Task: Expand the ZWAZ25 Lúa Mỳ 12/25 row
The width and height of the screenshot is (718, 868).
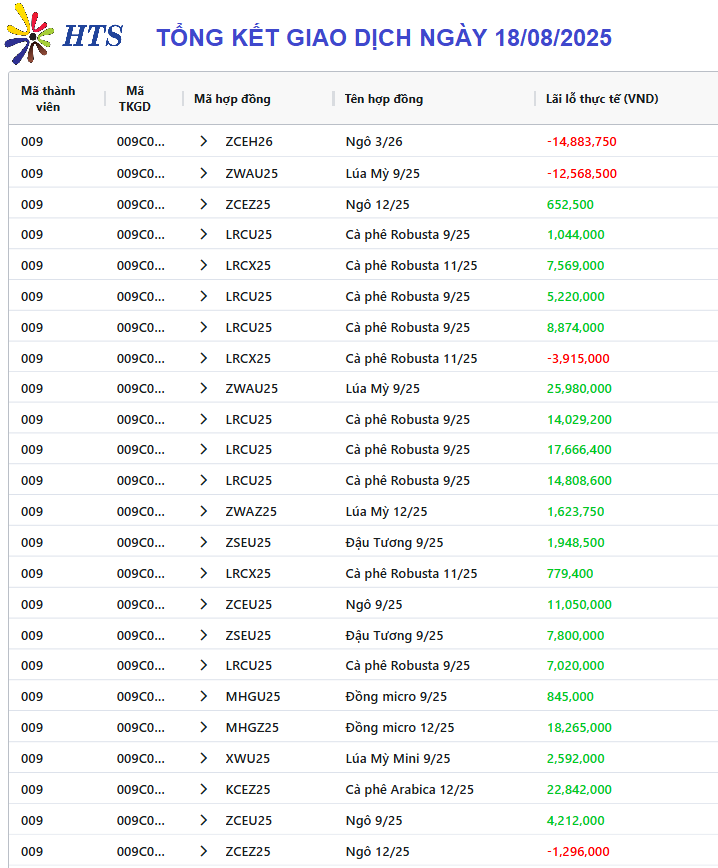Action: 204,511
